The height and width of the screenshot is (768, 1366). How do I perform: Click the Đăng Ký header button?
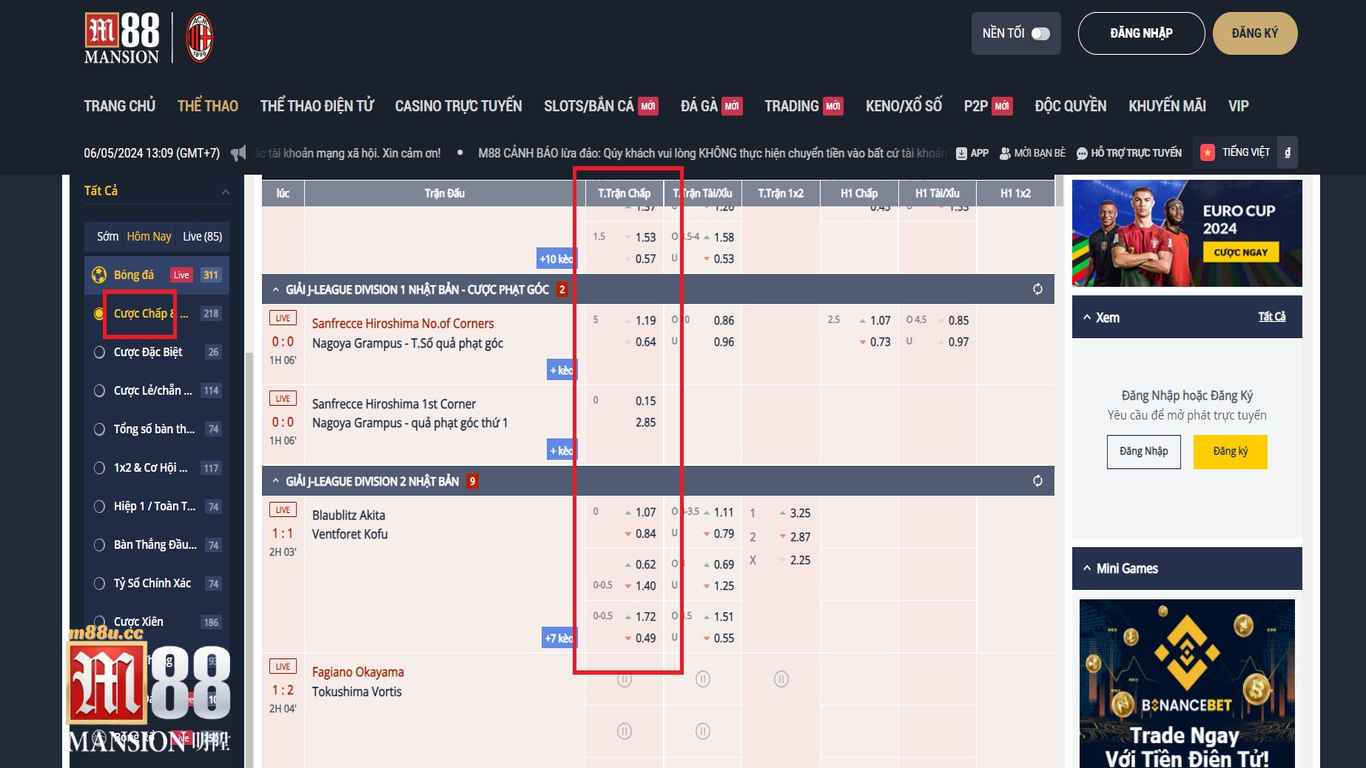click(x=1255, y=33)
